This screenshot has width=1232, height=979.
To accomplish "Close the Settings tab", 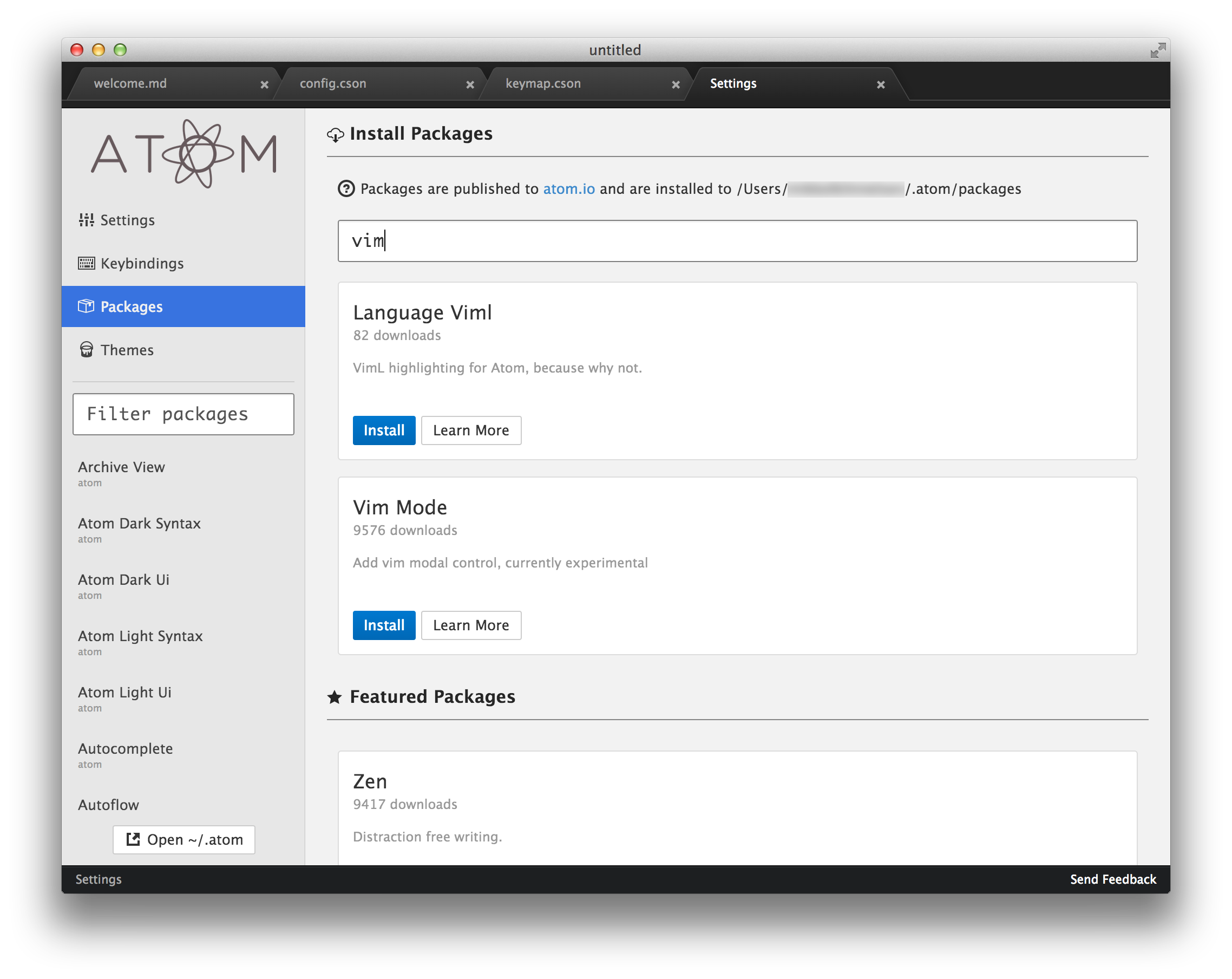I will (x=881, y=84).
